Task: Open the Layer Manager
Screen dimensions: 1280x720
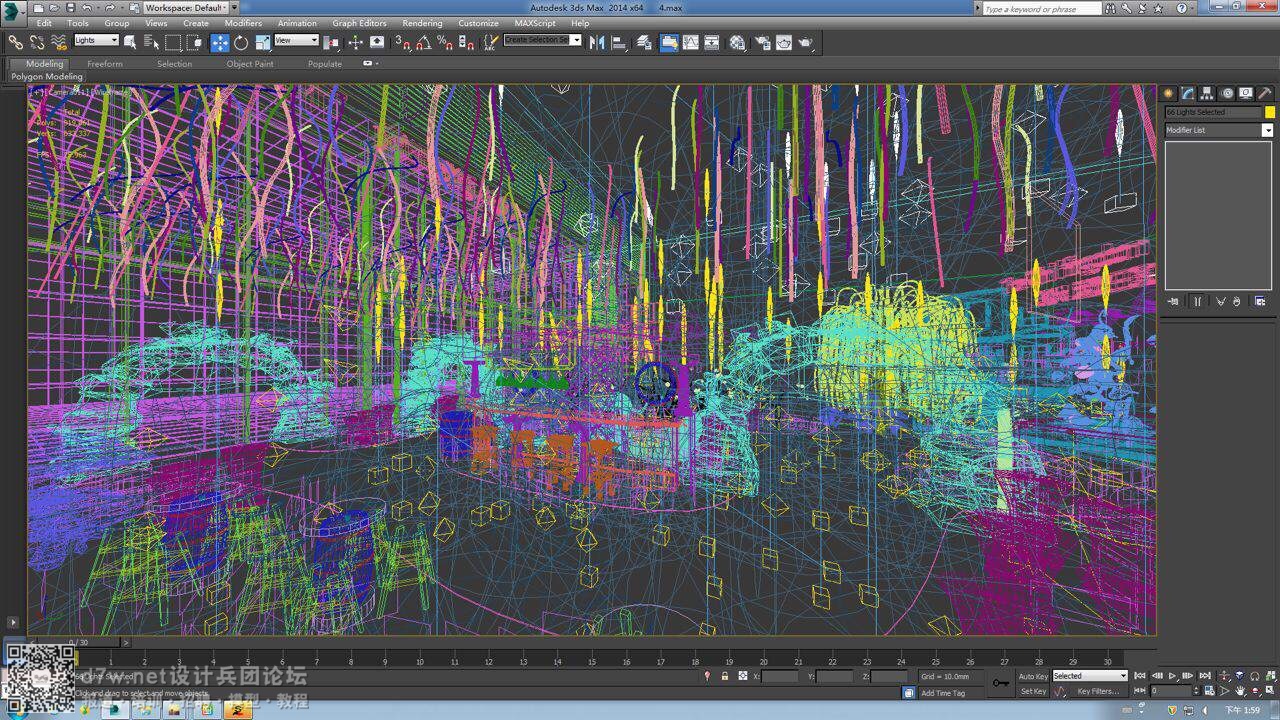Action: click(x=644, y=42)
